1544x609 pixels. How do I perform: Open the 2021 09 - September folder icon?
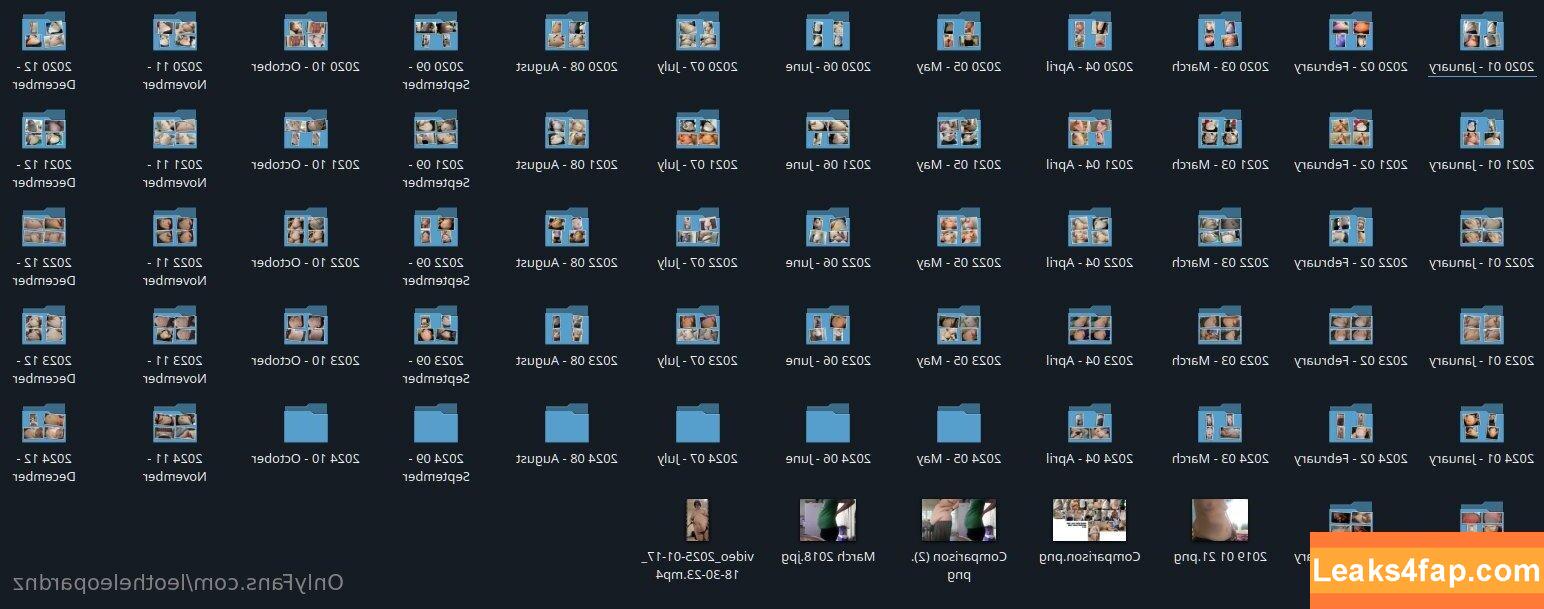pyautogui.click(x=436, y=130)
